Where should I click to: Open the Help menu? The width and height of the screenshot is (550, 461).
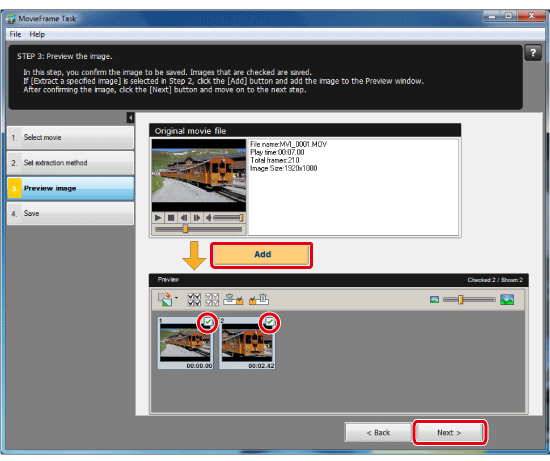coord(37,34)
